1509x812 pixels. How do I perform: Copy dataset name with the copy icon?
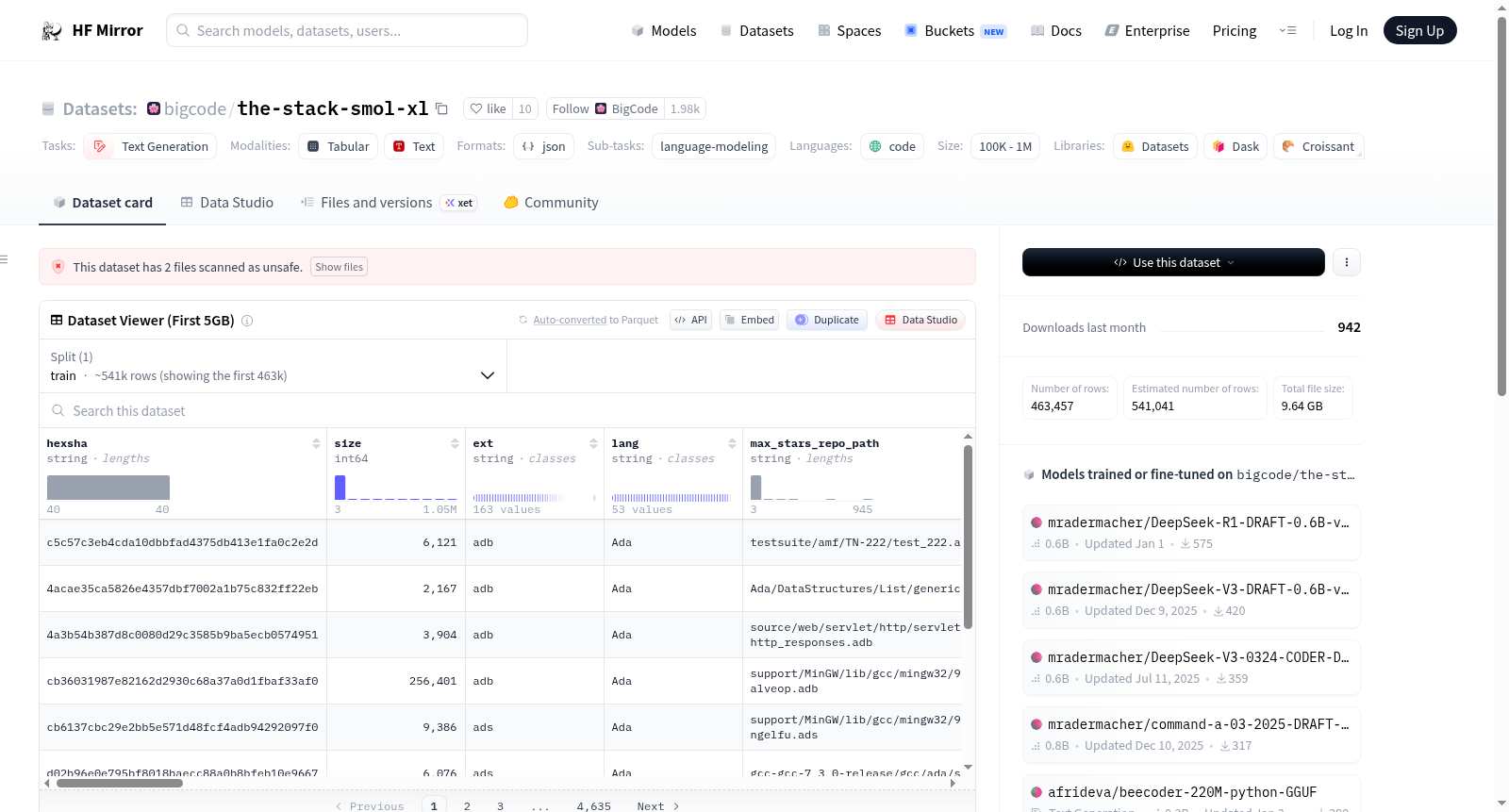[x=441, y=108]
